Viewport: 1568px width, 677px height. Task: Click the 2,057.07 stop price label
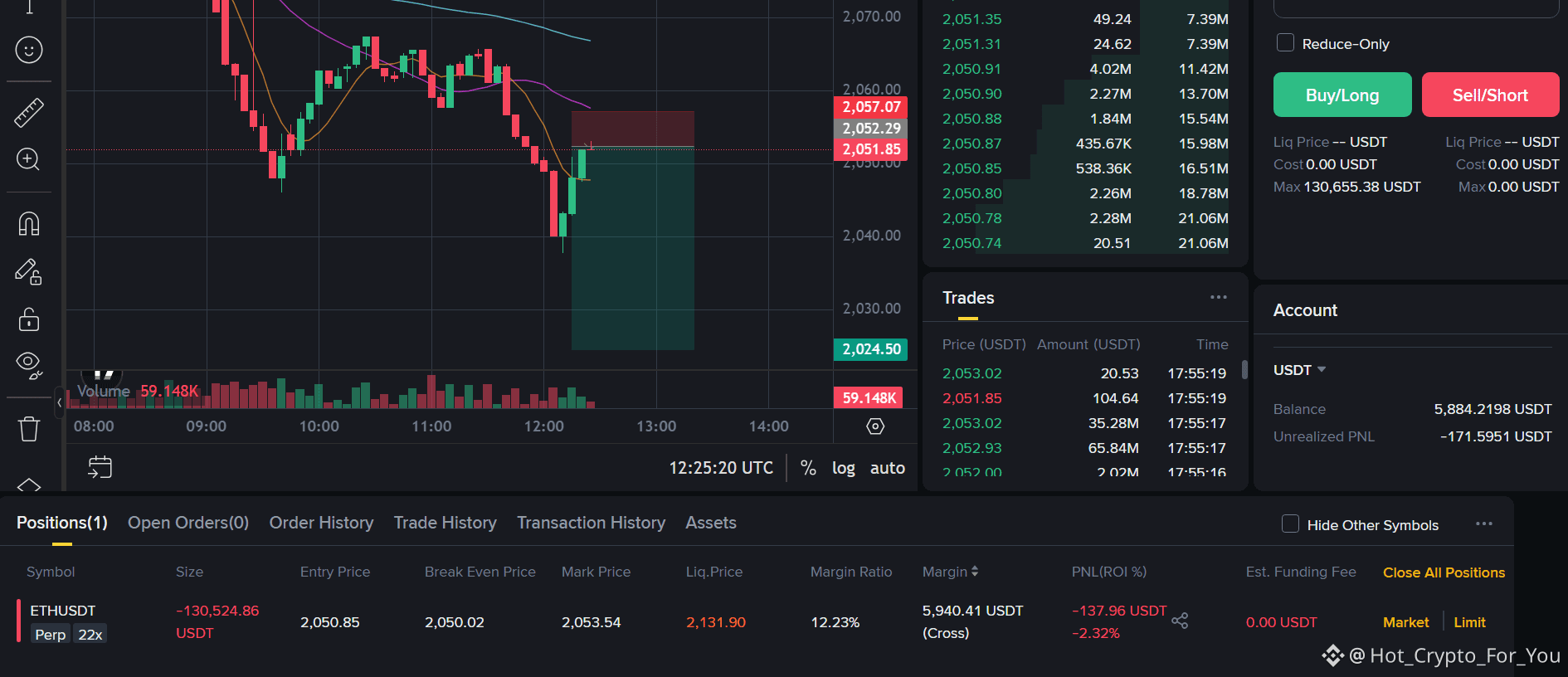click(x=870, y=107)
